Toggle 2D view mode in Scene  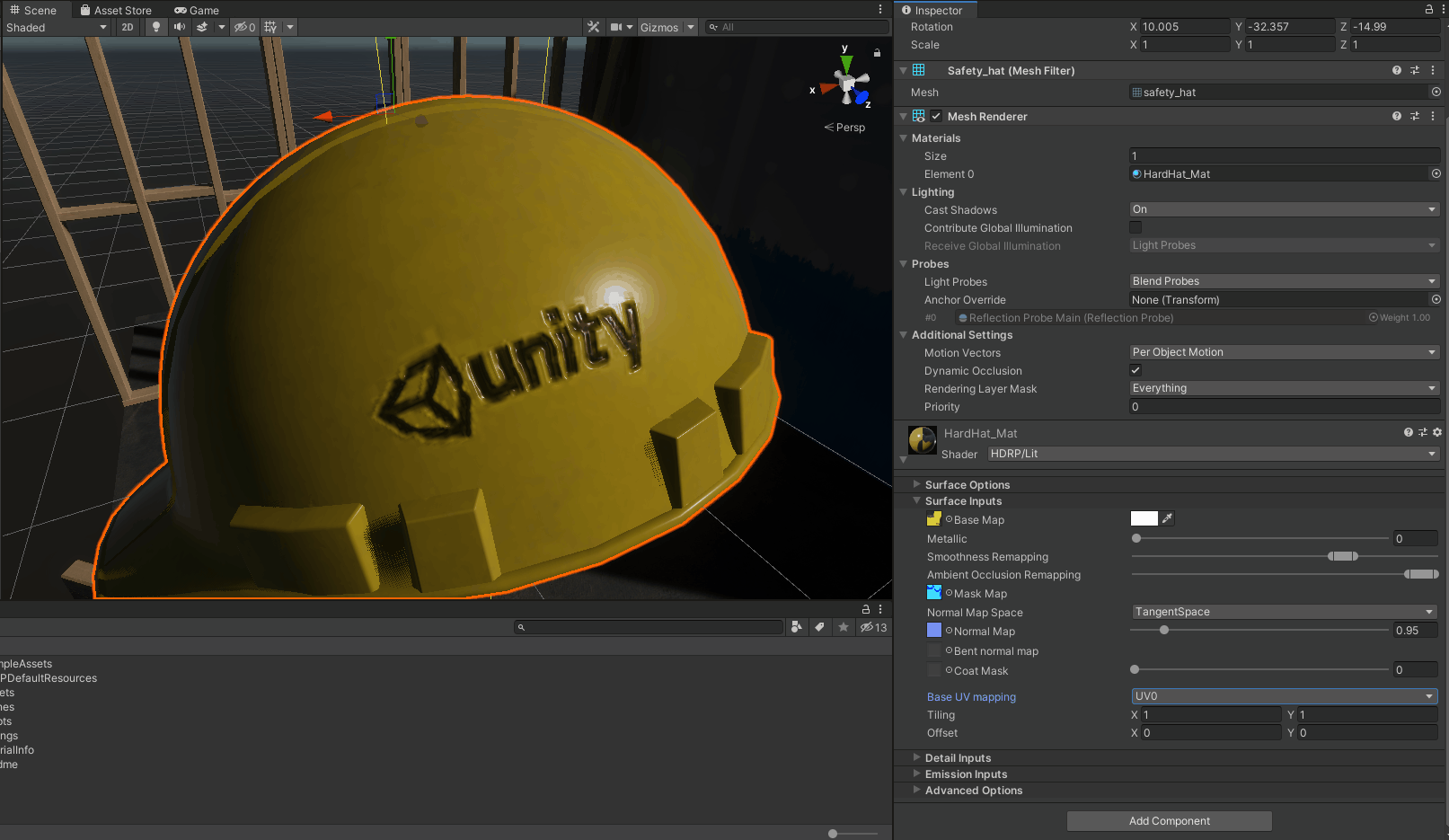[x=128, y=27]
